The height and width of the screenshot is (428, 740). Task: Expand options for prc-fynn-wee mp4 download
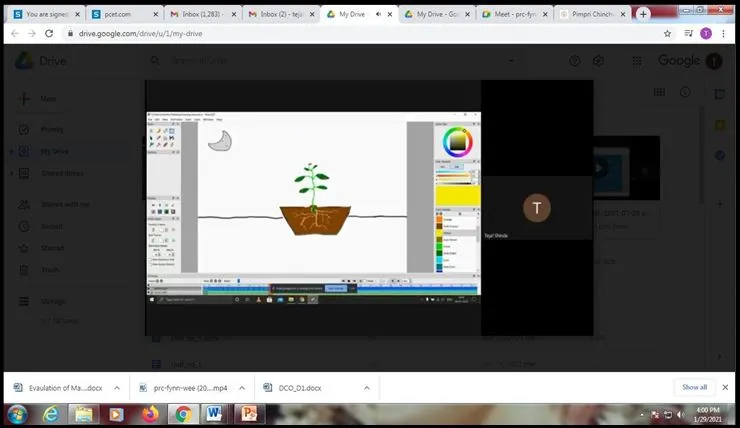point(242,388)
